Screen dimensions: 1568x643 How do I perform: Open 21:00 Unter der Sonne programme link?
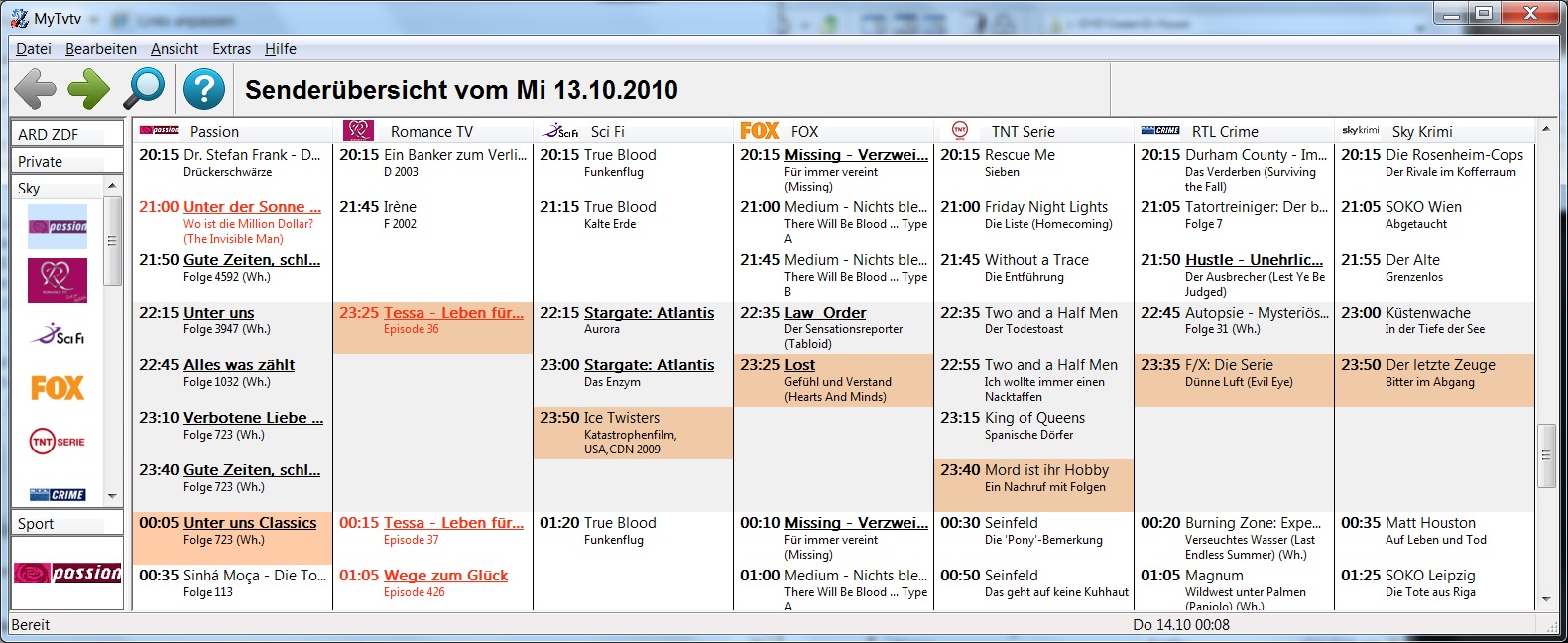[252, 207]
